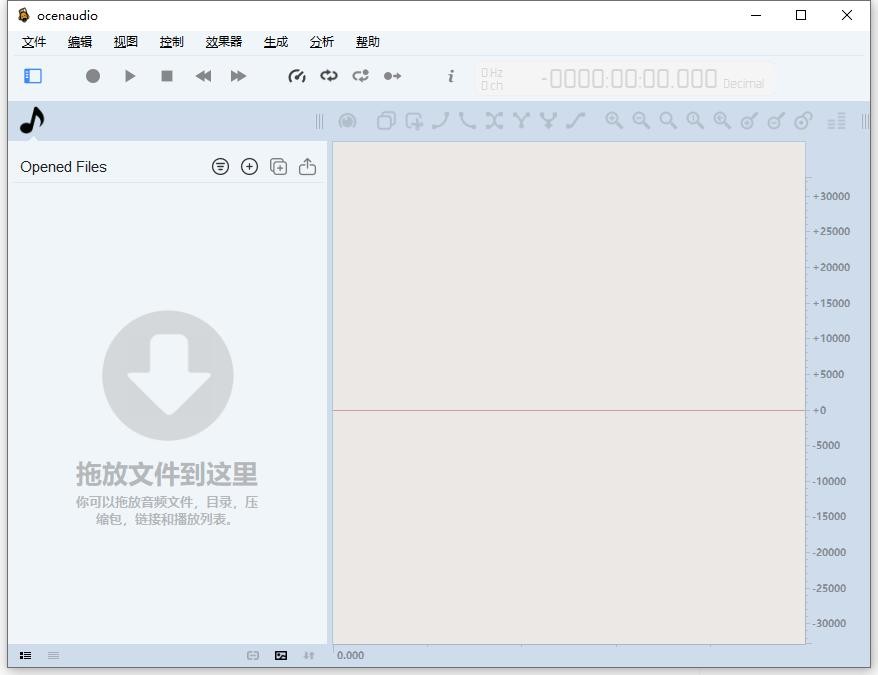Click the round-dial icon in edit toolbar
The image size is (878, 675).
coord(348,120)
